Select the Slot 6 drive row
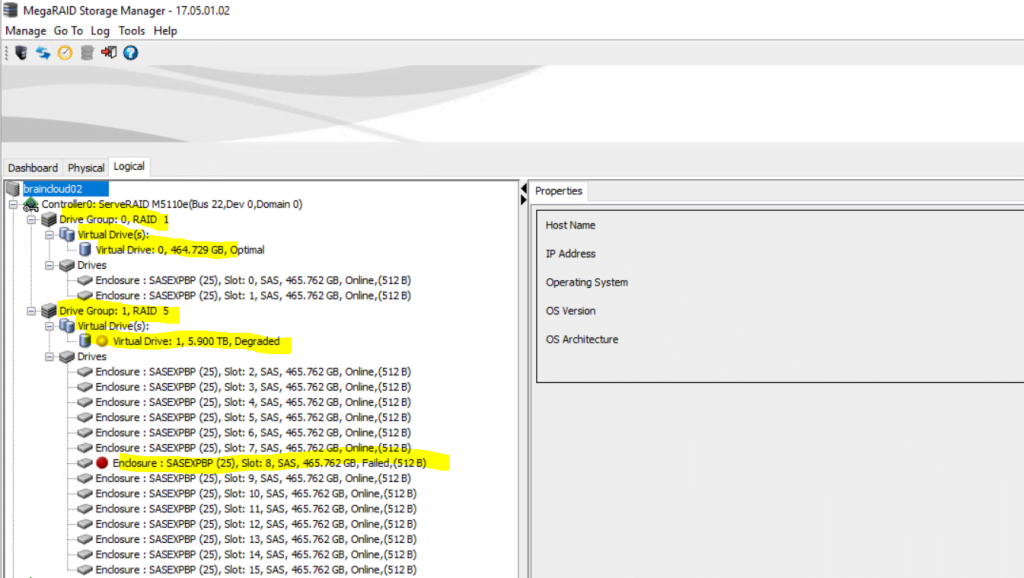This screenshot has width=1024, height=578. (253, 432)
